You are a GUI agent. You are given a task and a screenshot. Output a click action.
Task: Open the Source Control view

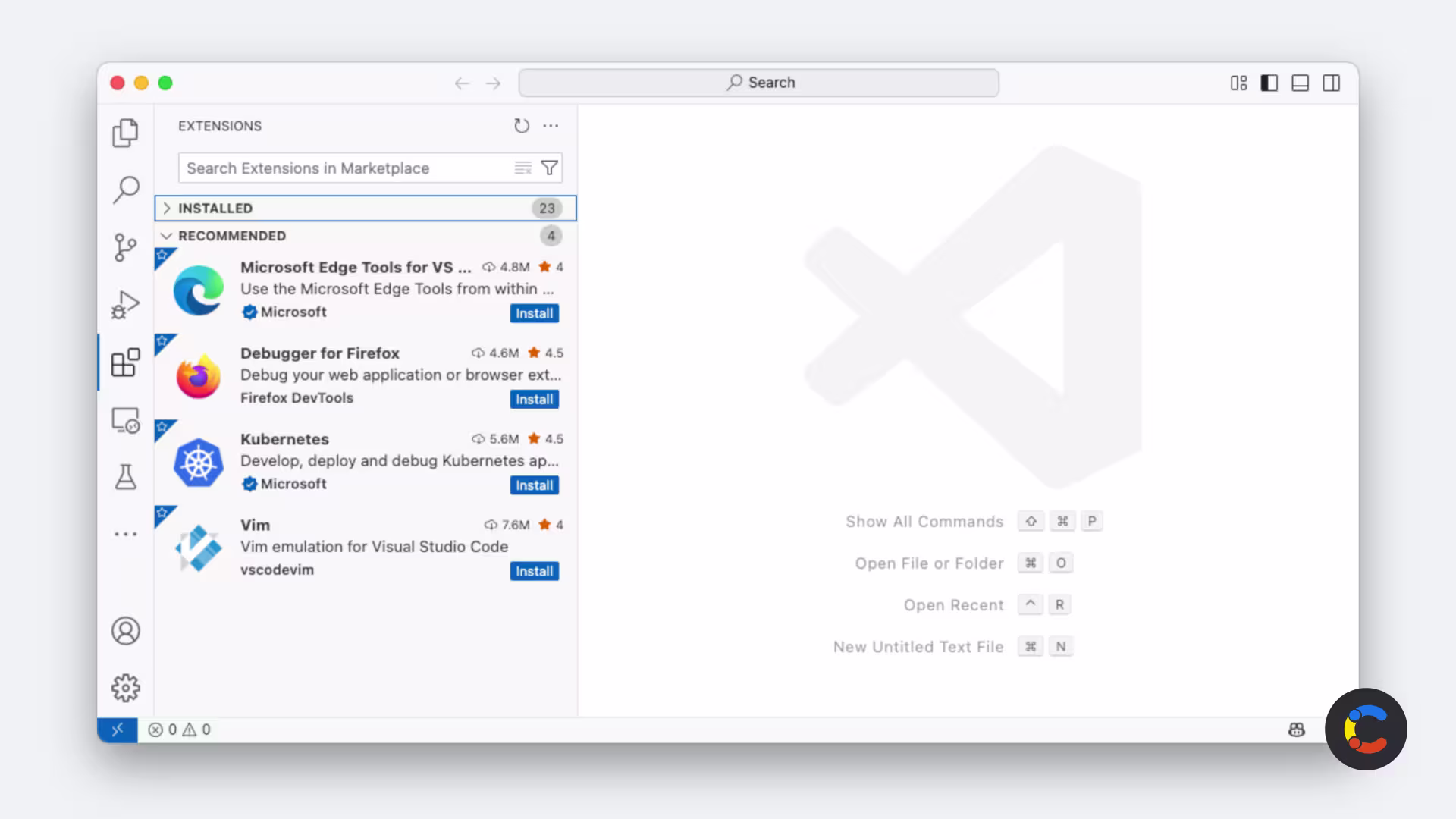coord(125,247)
